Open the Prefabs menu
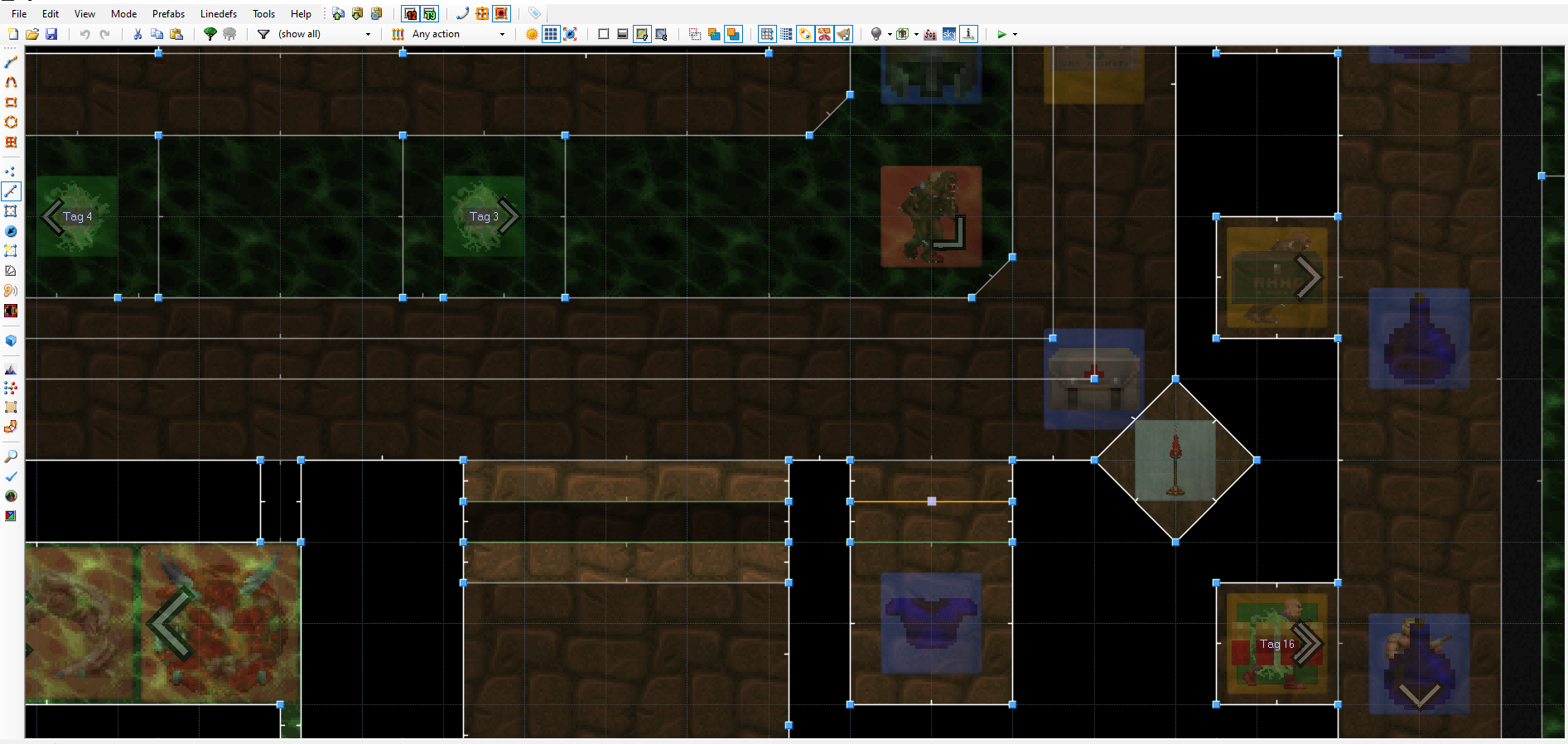 click(x=168, y=13)
